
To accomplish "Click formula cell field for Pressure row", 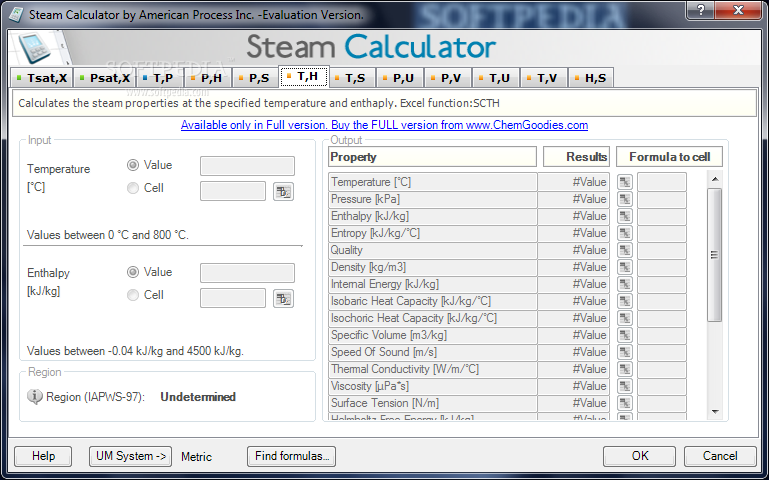I will [x=662, y=199].
